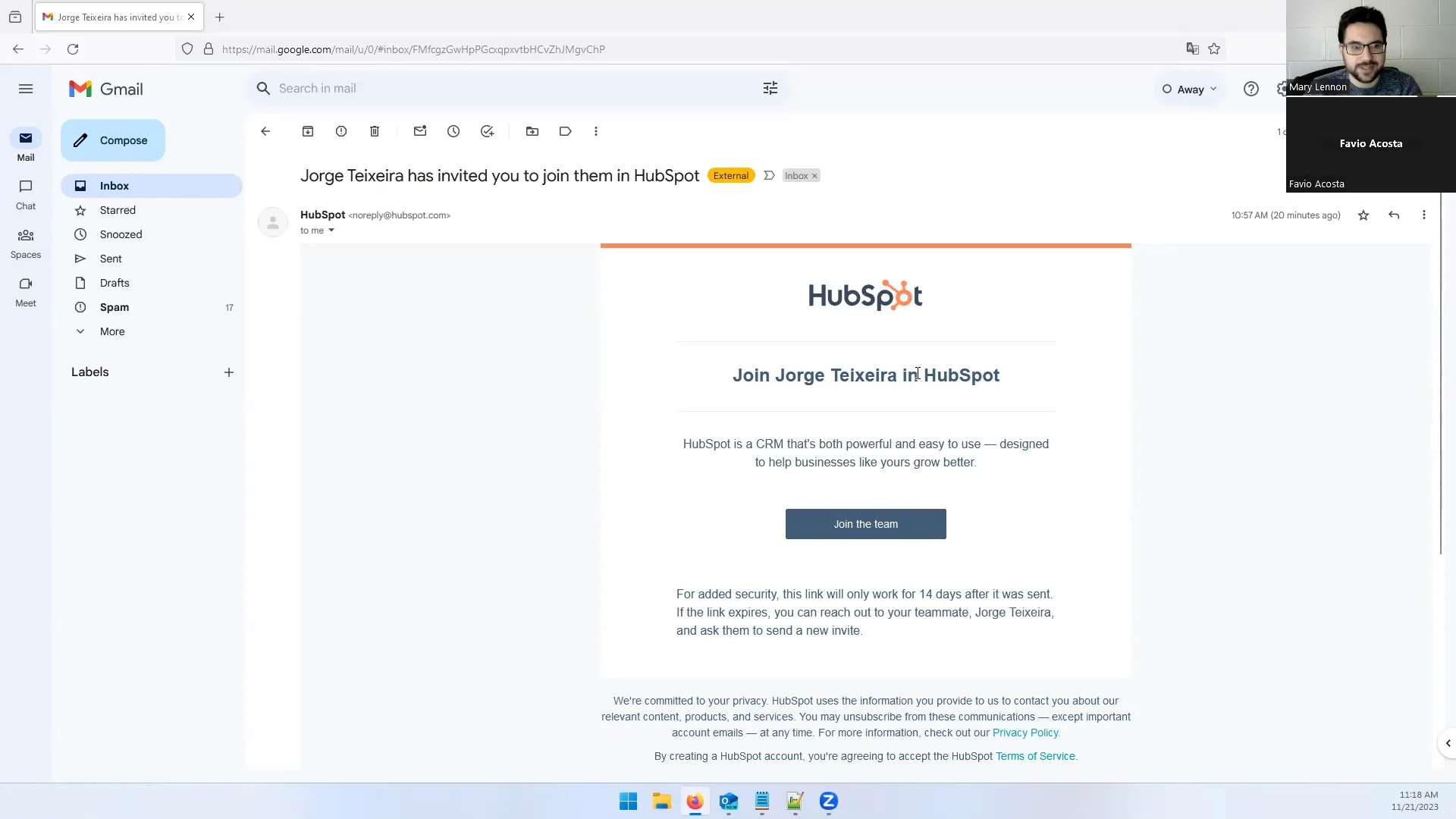Image resolution: width=1456 pixels, height=819 pixels.
Task: Delete the email with the trash icon
Action: (x=375, y=131)
